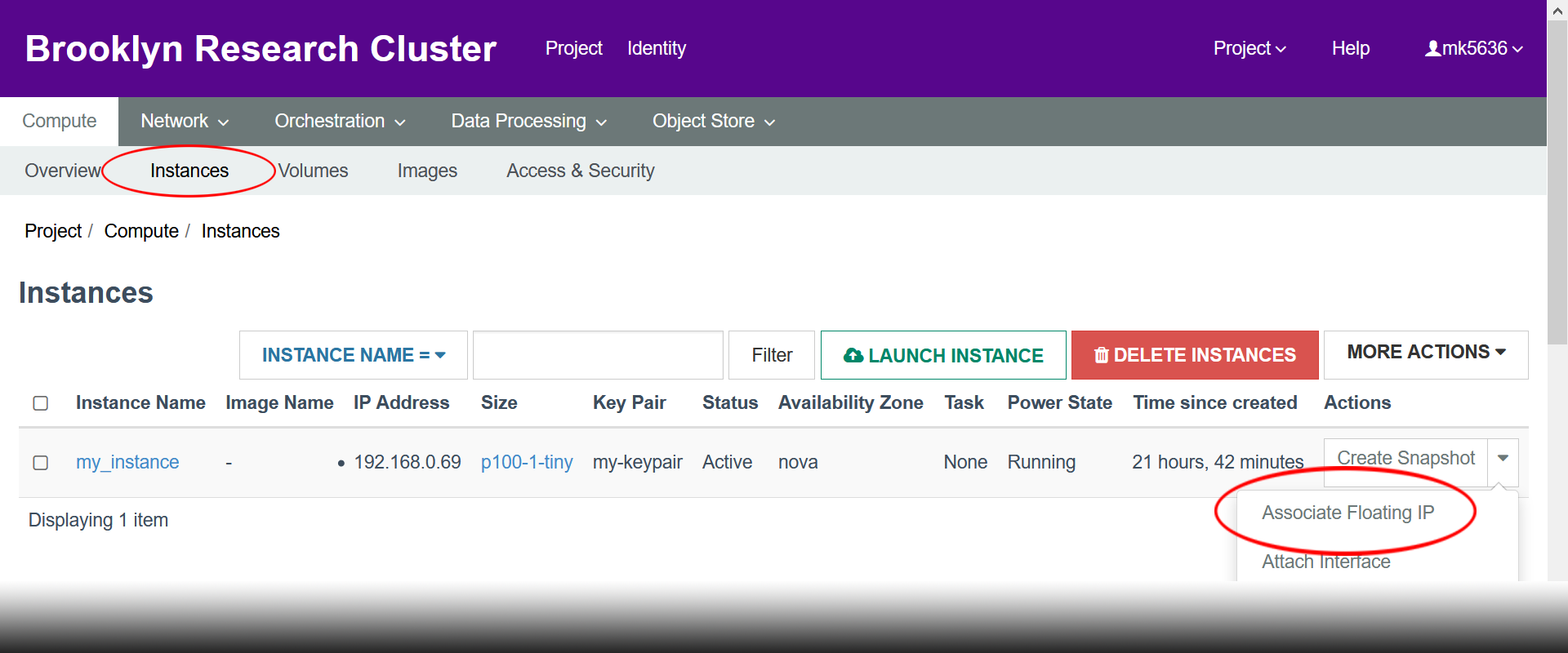Switch to the Volumes tab

pyautogui.click(x=313, y=171)
